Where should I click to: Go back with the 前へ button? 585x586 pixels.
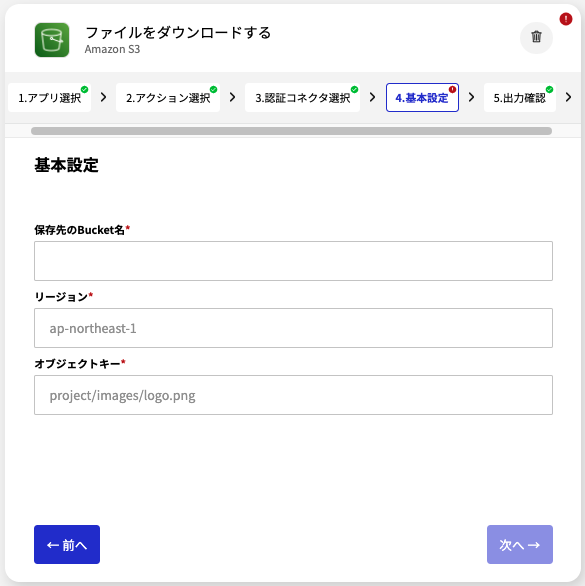coord(67,545)
